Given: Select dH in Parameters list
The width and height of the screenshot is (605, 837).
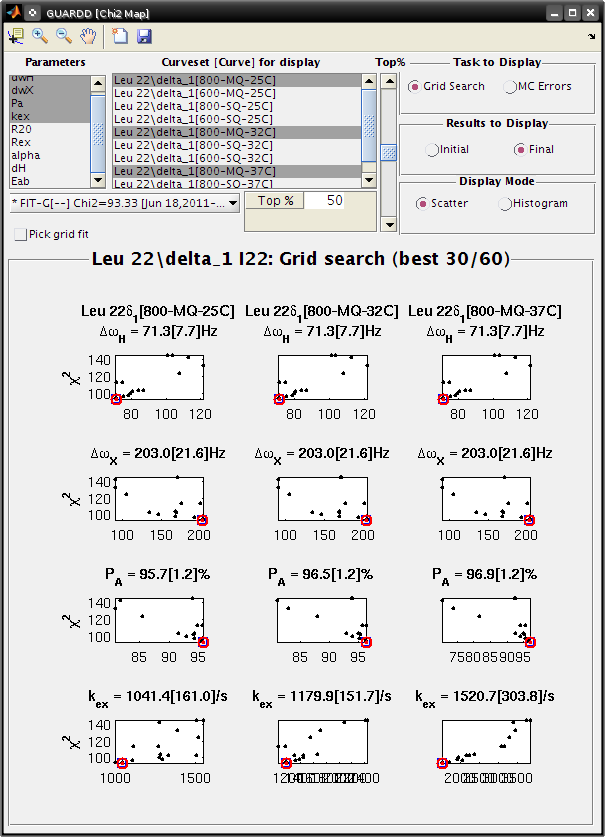Looking at the screenshot, I should pos(50,168).
